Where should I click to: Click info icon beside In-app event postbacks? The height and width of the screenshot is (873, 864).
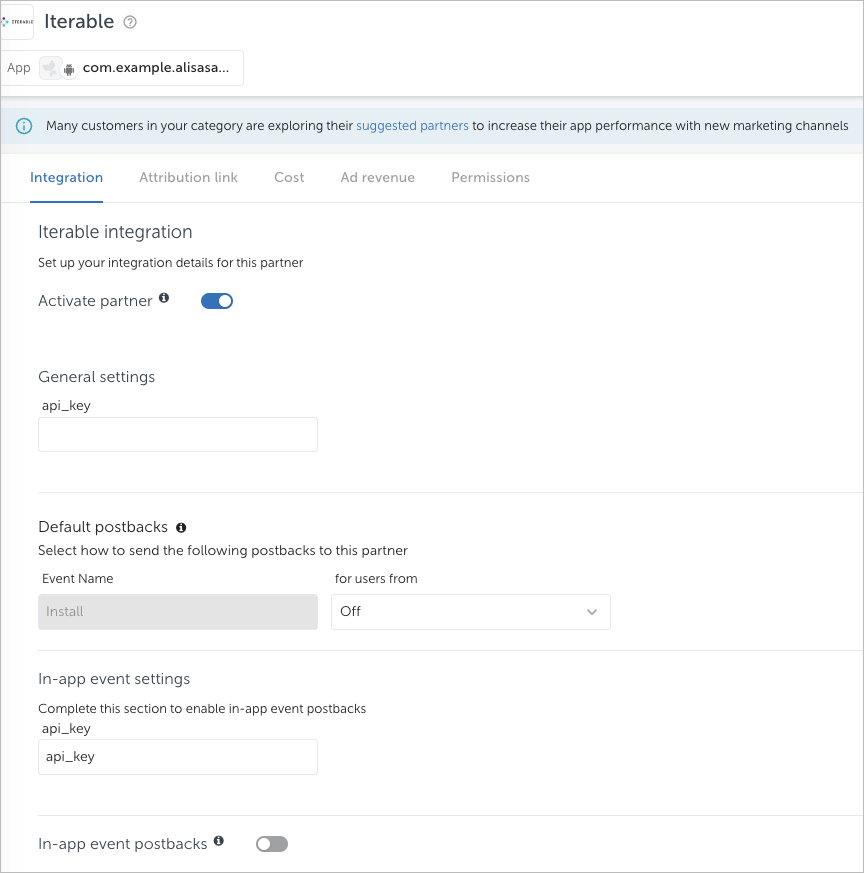[x=219, y=841]
